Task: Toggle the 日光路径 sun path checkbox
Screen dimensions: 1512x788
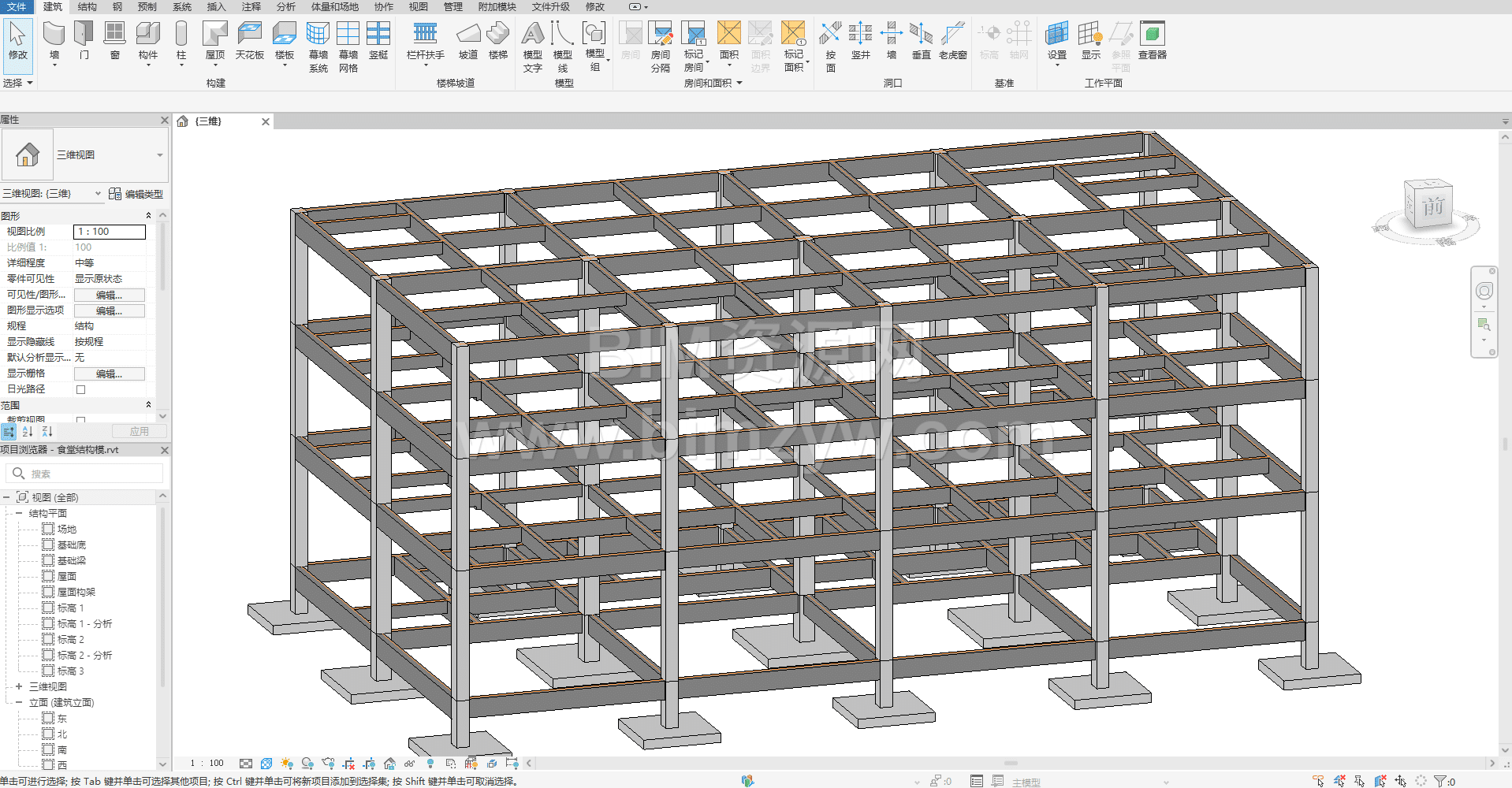Action: [80, 389]
